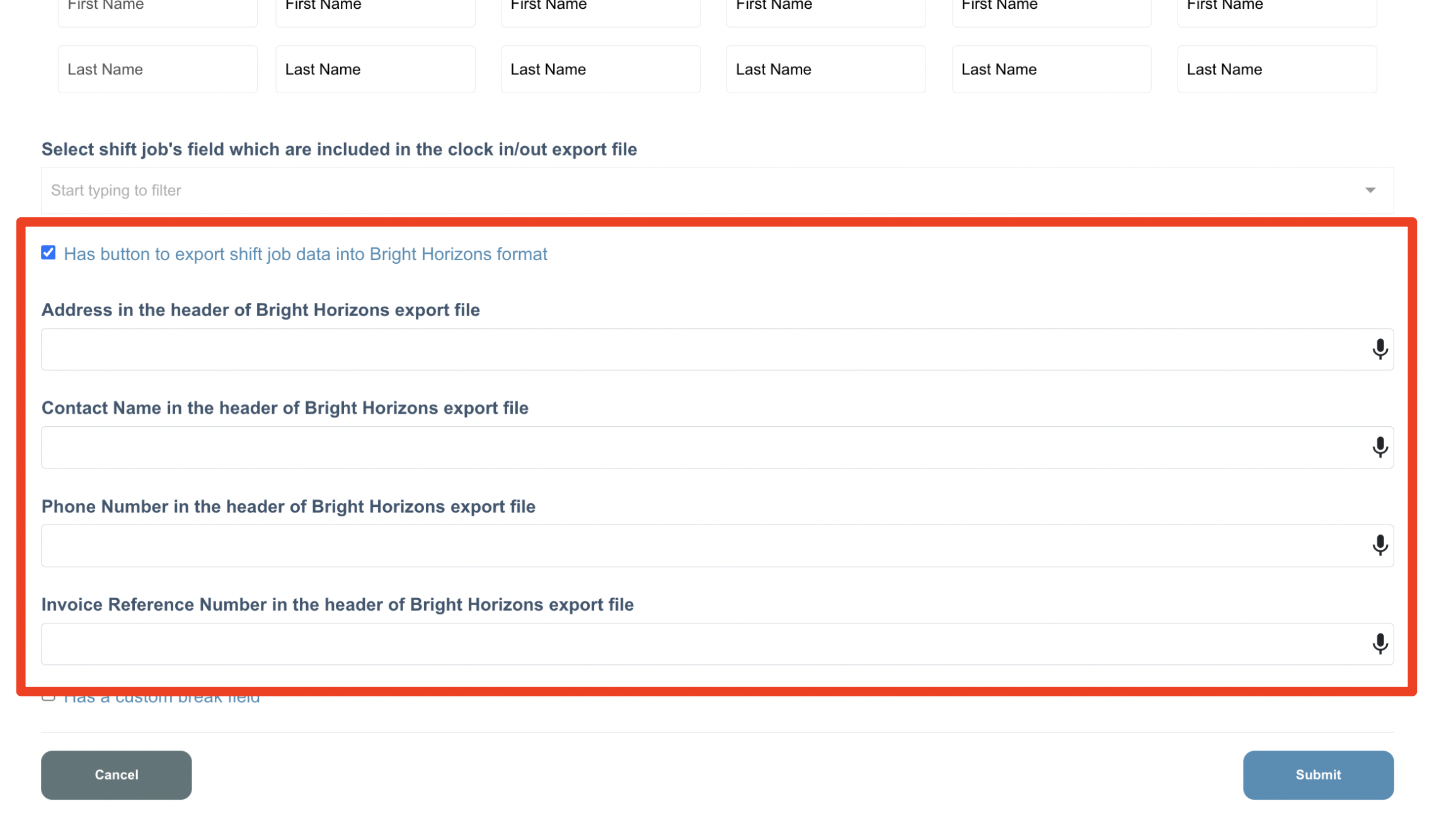
Task: Click the first Last Name input with grey placeholder
Action: pyautogui.click(x=158, y=69)
